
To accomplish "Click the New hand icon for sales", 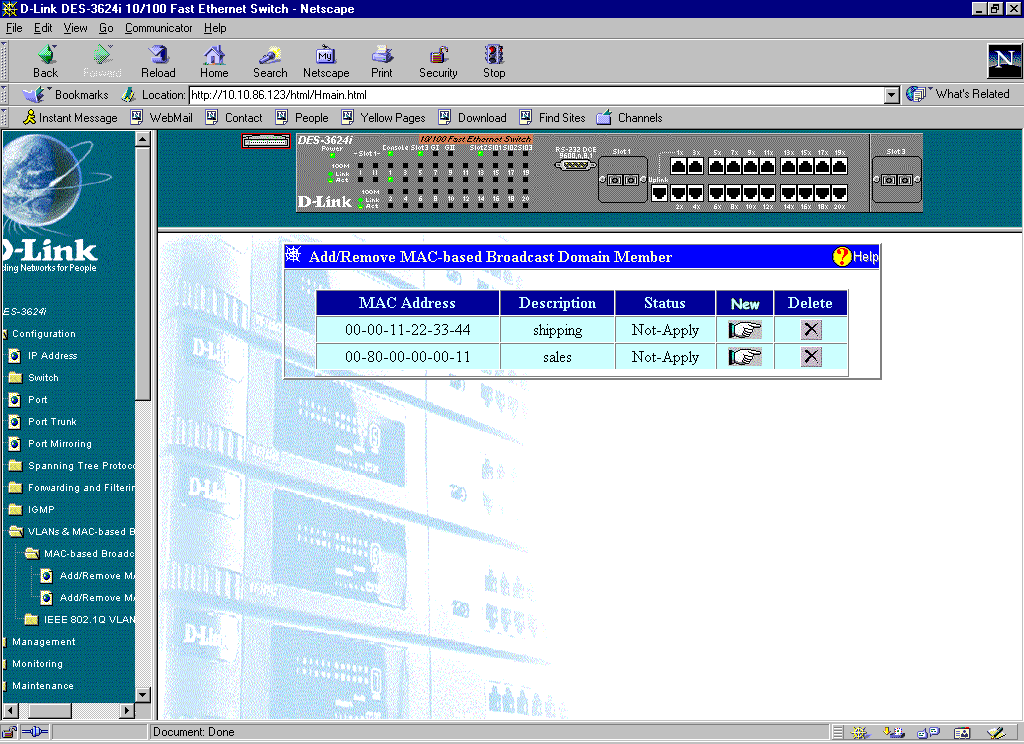I will pos(744,357).
